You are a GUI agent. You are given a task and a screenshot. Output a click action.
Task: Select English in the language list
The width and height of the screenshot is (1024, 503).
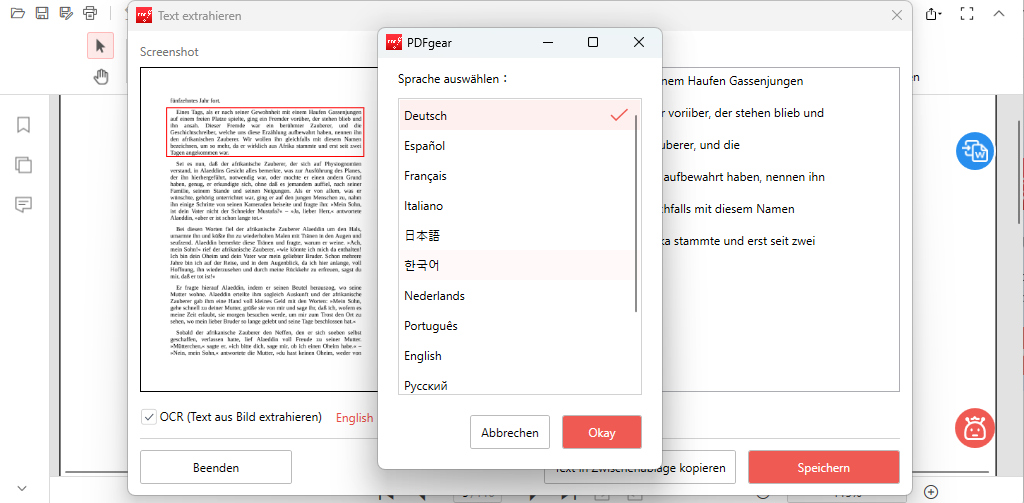(x=517, y=356)
